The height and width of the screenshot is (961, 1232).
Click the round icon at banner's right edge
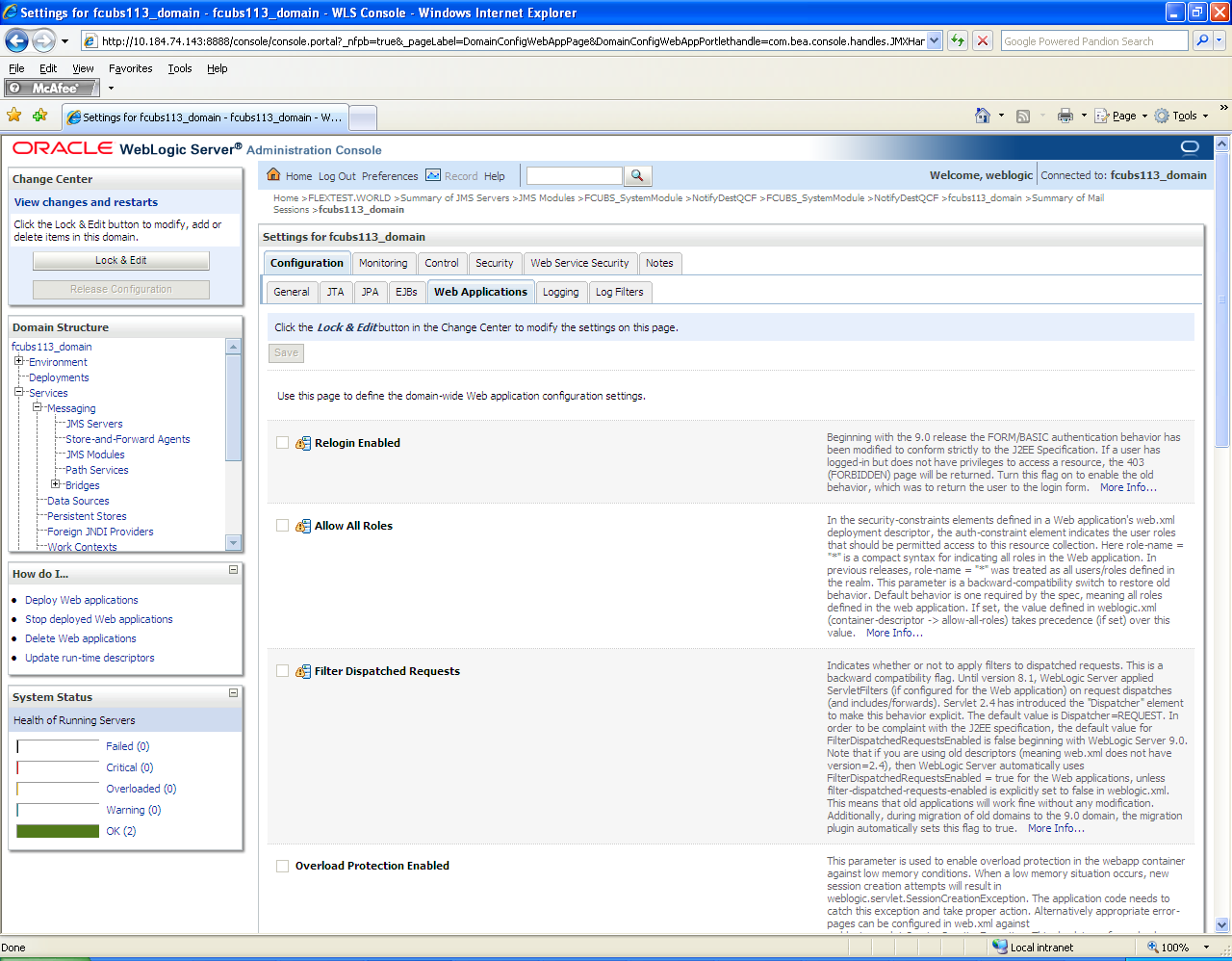point(1190,147)
